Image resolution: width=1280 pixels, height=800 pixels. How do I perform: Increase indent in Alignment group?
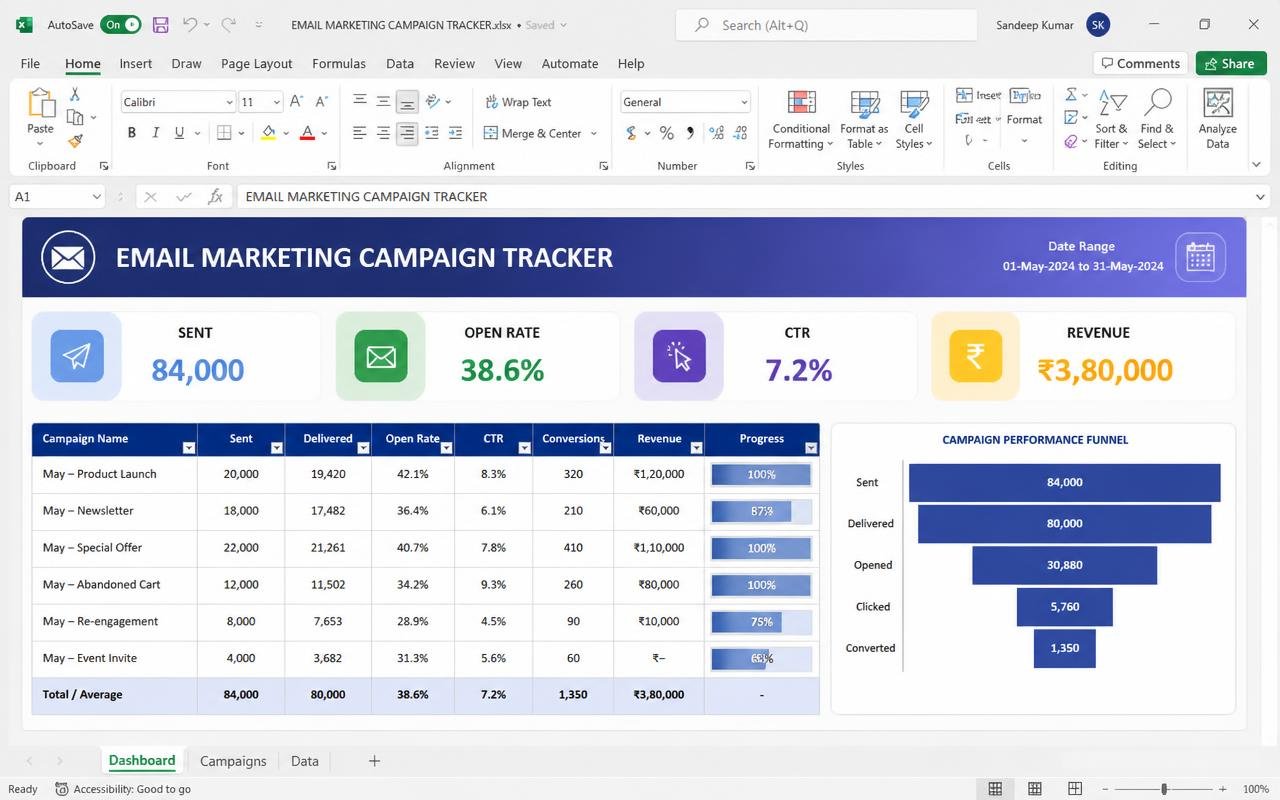pos(455,133)
